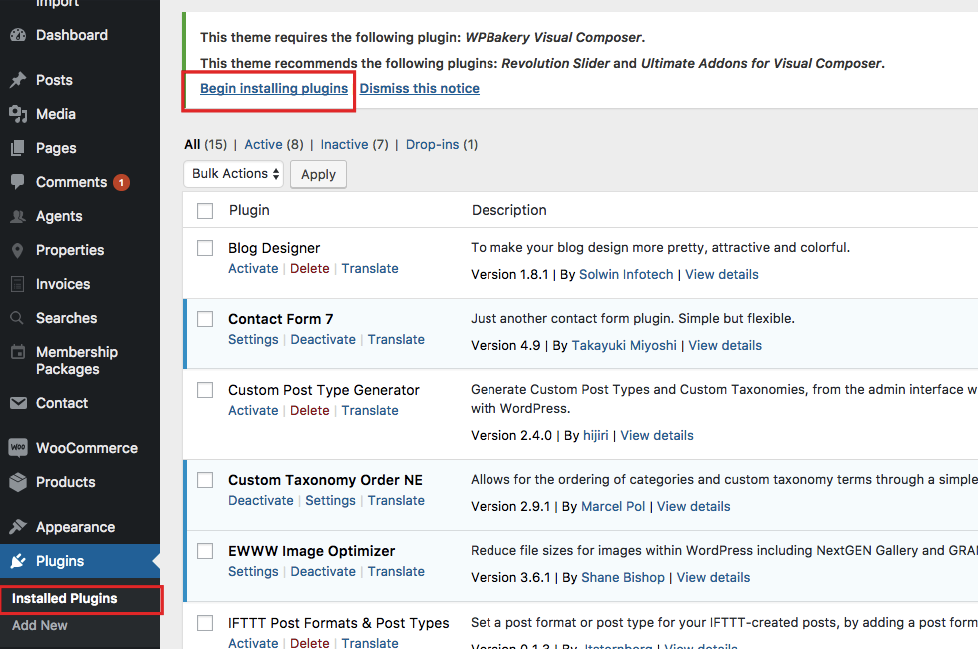Open the Shane Bishop author link

[623, 577]
